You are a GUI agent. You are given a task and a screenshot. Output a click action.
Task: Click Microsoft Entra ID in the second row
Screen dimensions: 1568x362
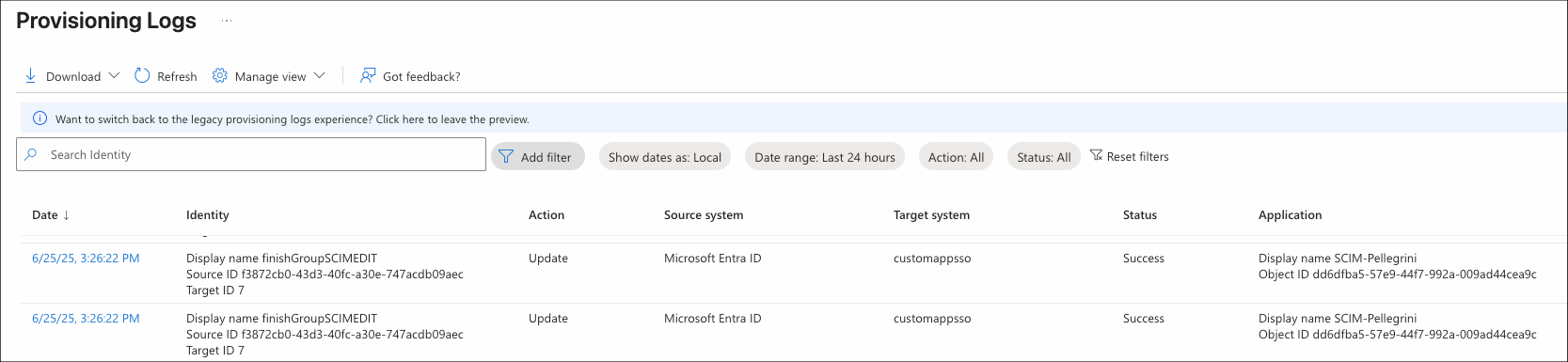tap(713, 318)
